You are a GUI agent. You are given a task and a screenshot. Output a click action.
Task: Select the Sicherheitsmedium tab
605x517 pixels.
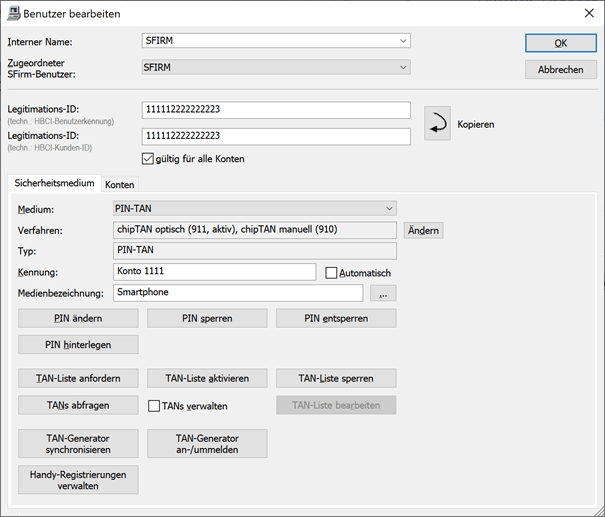[x=54, y=183]
